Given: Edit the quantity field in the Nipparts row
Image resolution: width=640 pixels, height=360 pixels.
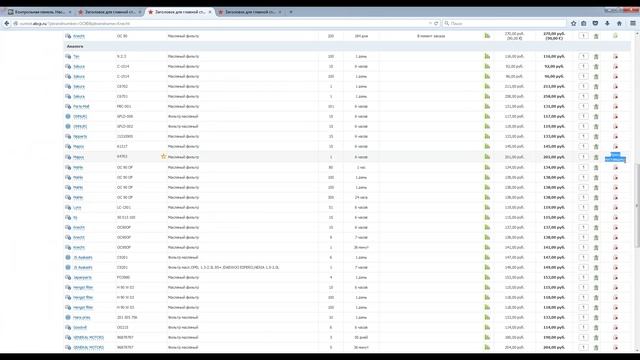Looking at the screenshot, I should [x=584, y=136].
